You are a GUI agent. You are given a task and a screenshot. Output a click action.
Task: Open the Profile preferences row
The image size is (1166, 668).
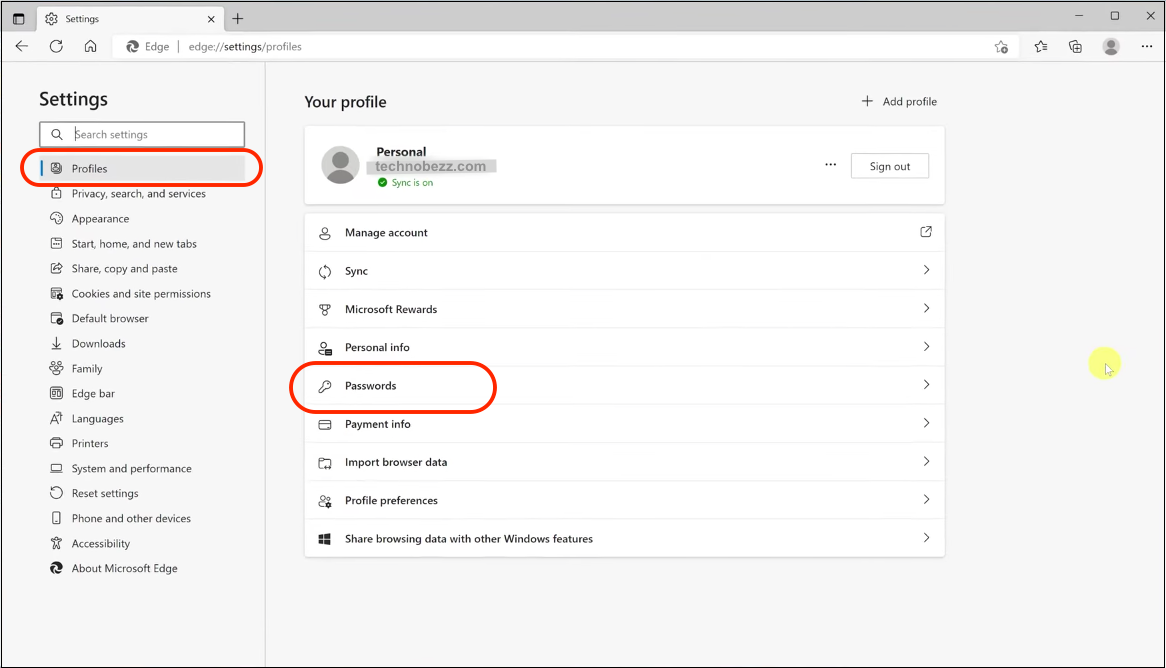click(625, 501)
